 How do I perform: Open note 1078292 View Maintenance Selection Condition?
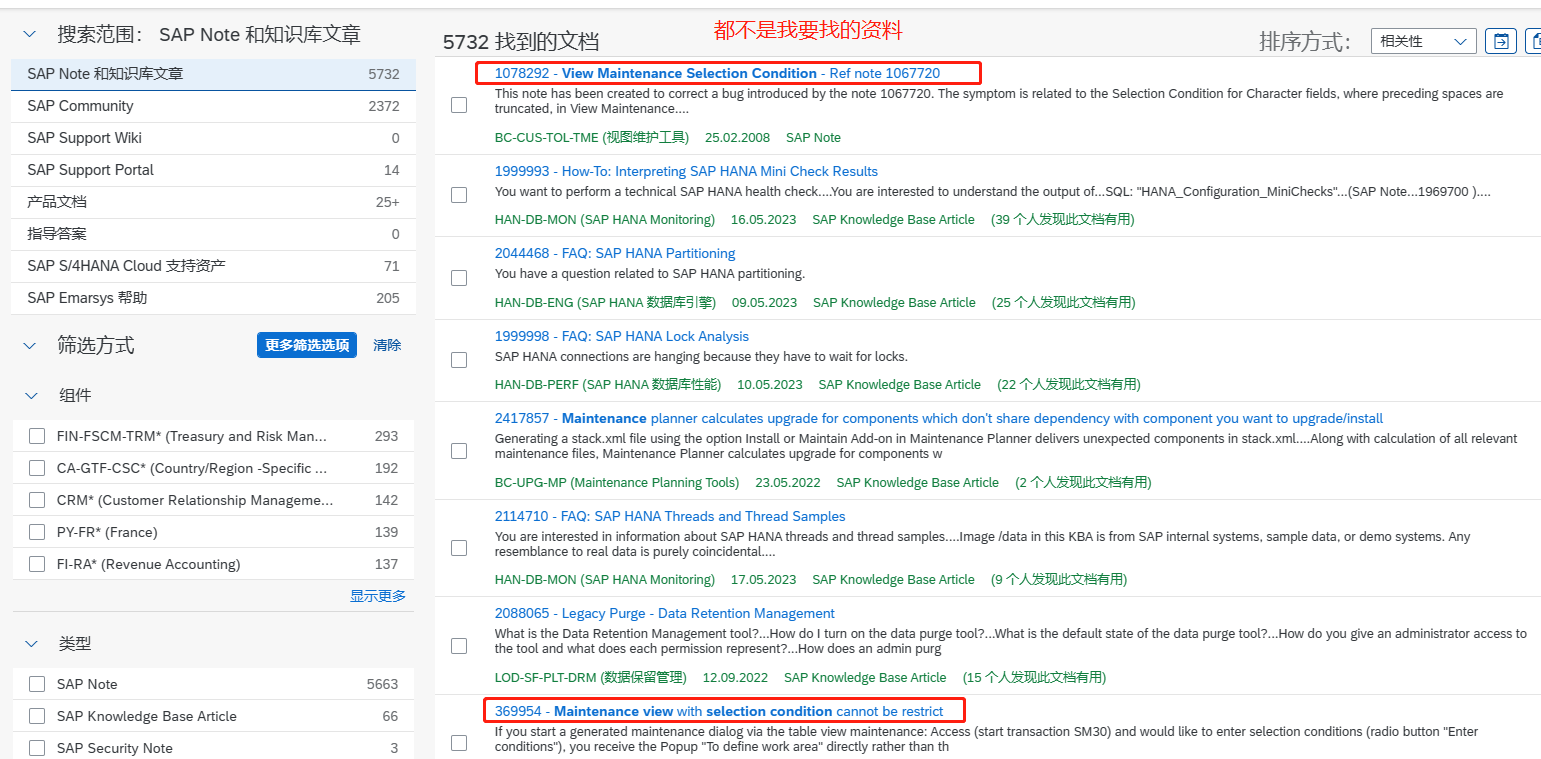[x=685, y=72]
